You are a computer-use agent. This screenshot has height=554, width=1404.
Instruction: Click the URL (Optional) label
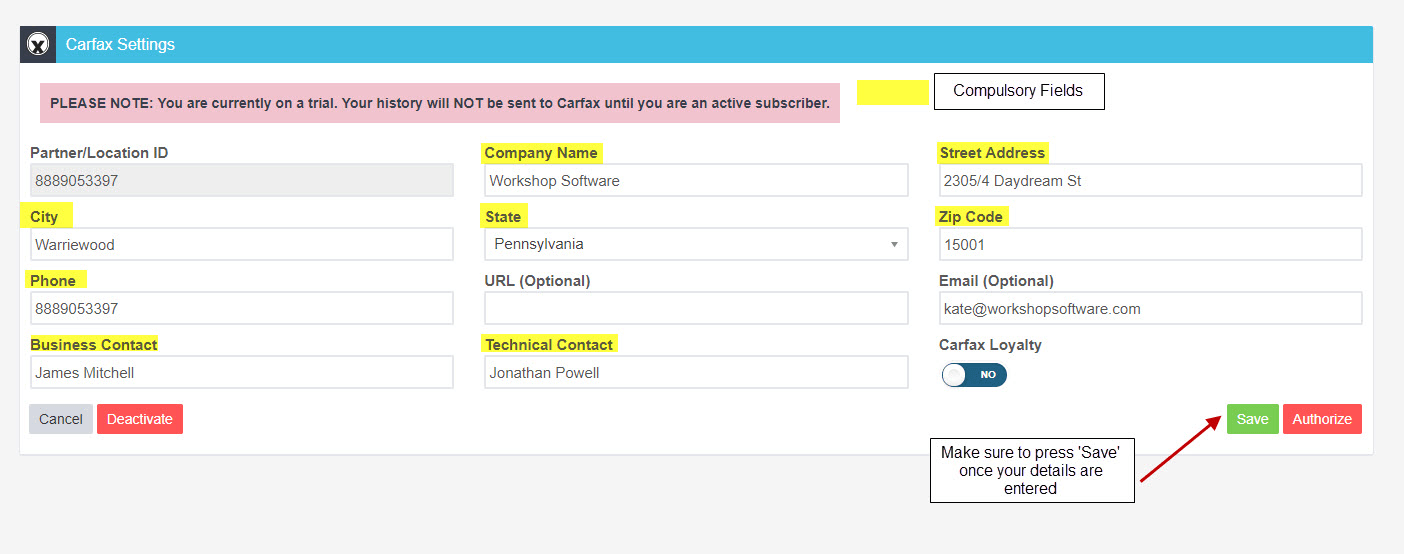538,281
